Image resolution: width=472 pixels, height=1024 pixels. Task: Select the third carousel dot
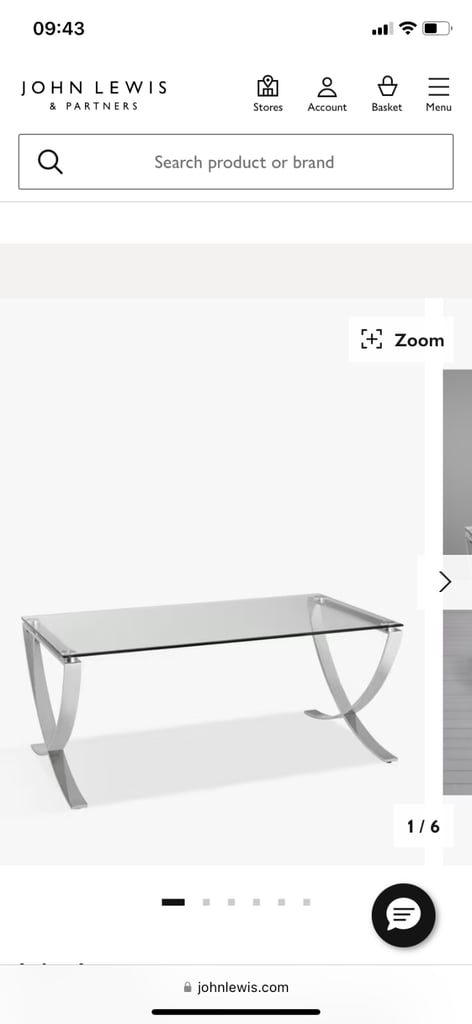point(231,903)
